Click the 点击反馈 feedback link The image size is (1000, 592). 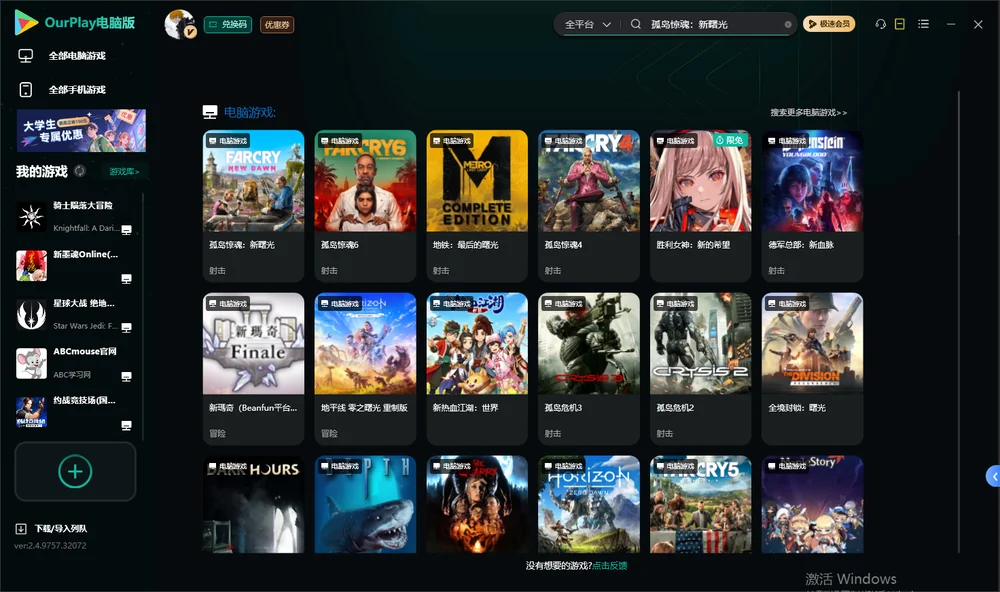pos(610,566)
